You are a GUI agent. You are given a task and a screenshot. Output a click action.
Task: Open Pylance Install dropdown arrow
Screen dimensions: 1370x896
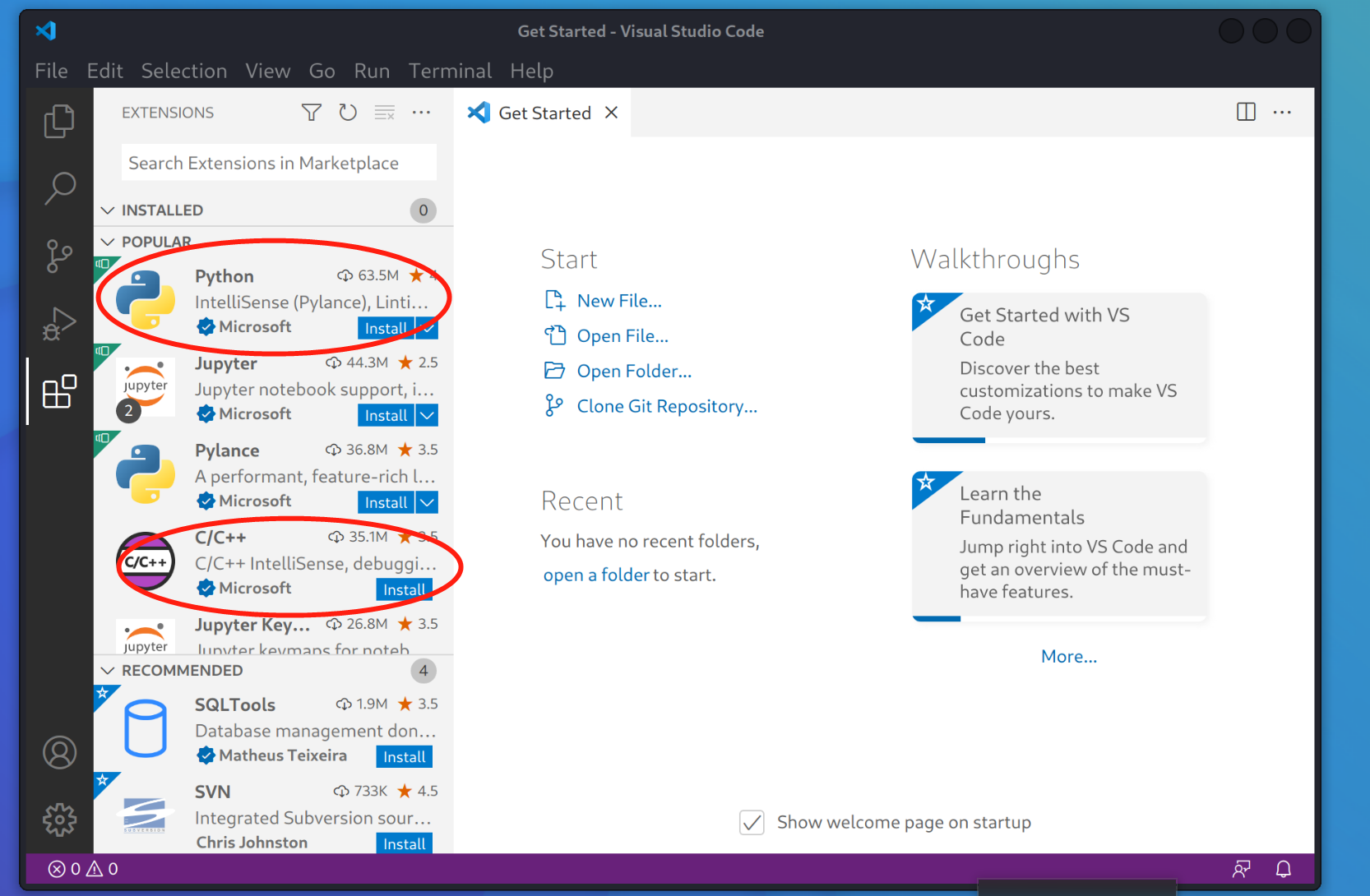coord(428,502)
